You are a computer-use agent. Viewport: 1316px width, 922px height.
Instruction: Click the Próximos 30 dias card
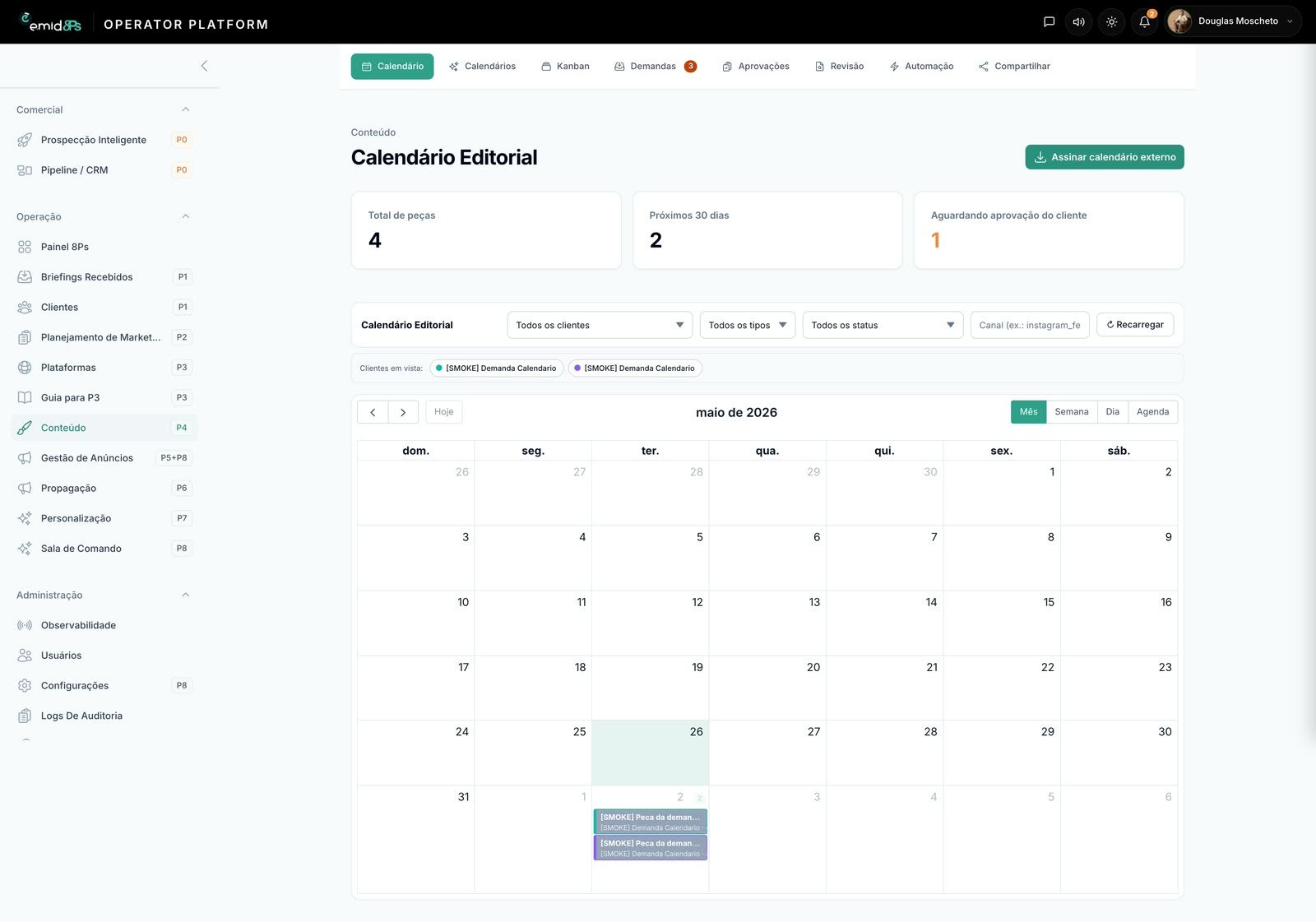[767, 230]
